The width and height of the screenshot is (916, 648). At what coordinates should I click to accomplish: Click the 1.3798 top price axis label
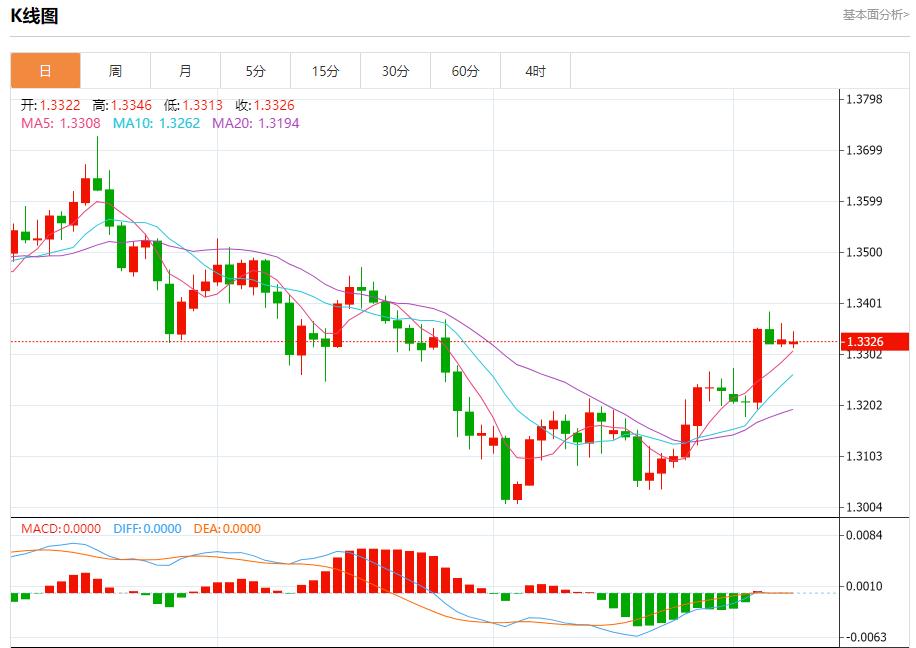click(864, 99)
